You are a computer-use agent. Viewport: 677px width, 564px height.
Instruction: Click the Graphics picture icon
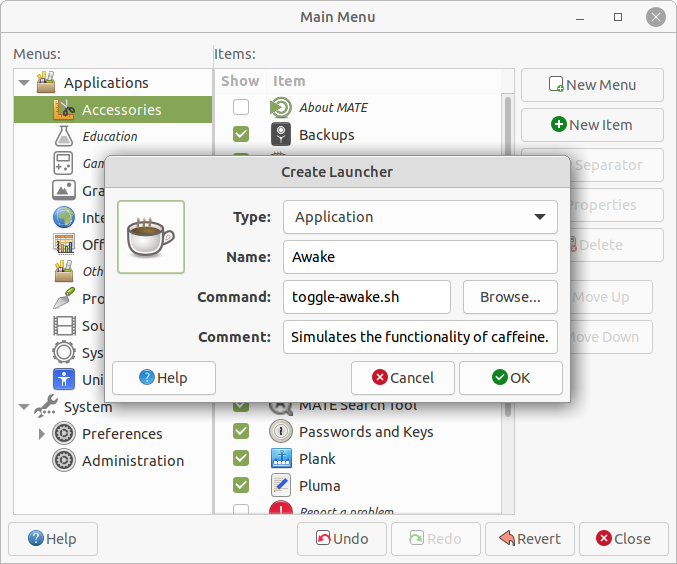64,190
